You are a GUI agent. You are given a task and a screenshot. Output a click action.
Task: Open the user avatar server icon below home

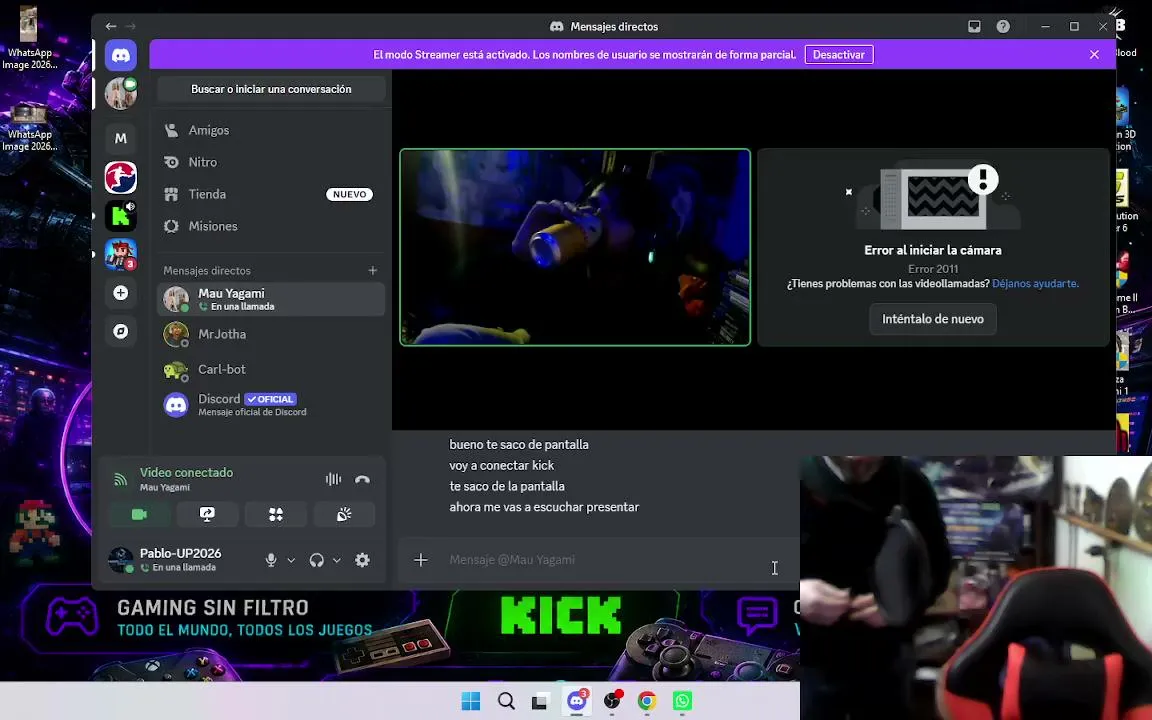pyautogui.click(x=120, y=93)
